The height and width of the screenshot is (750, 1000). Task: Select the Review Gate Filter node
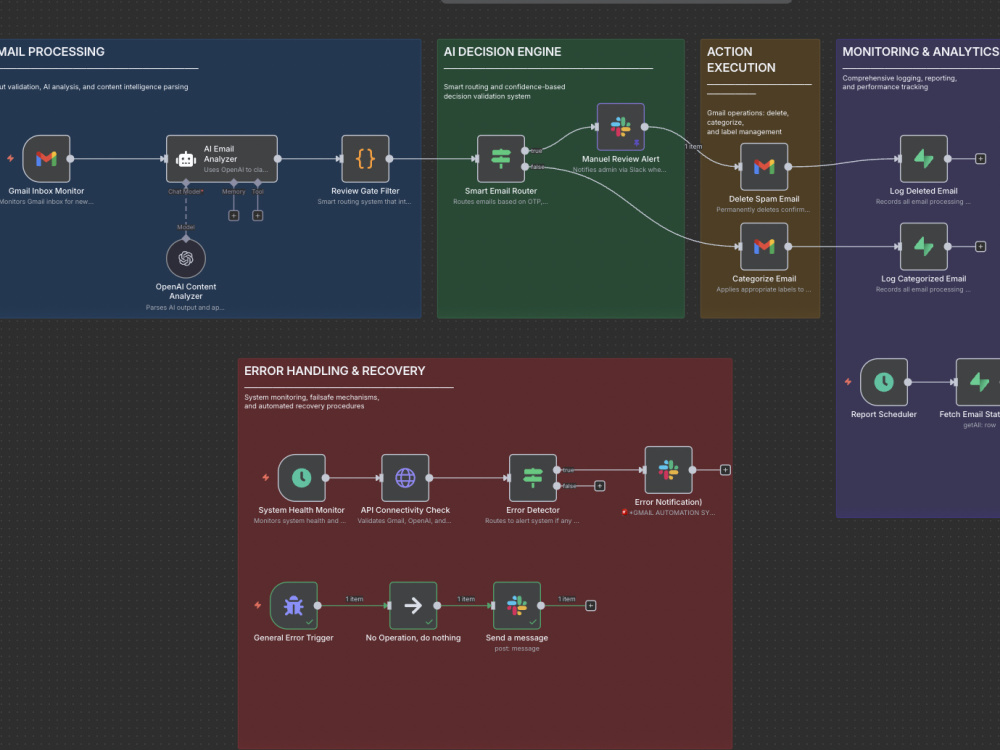coord(365,159)
